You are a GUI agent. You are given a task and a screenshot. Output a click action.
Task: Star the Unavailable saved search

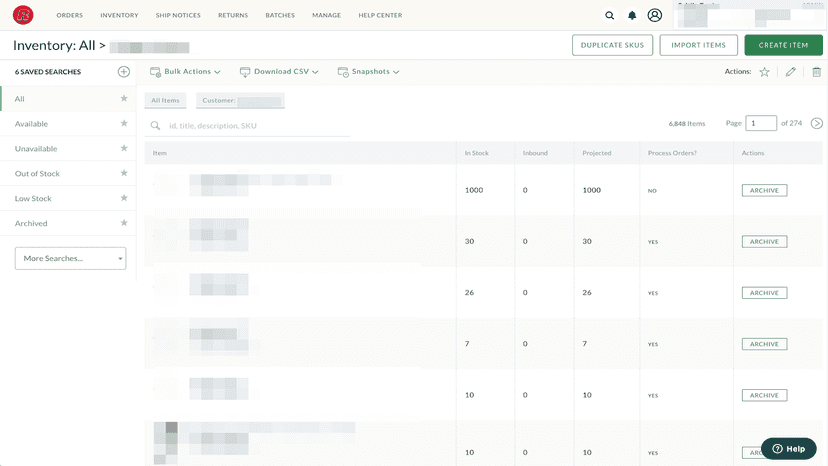(124, 148)
